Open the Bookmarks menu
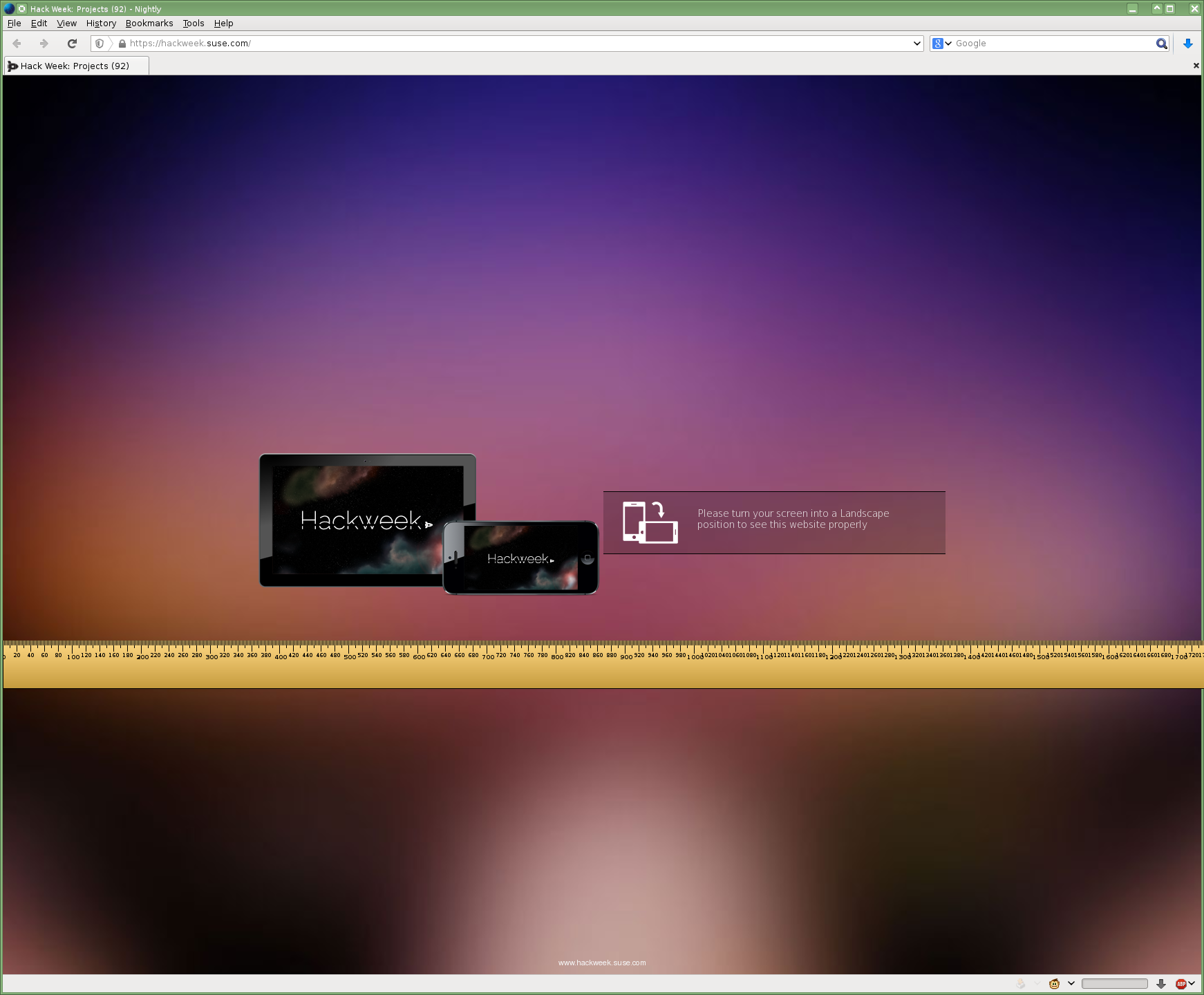This screenshot has height=995, width=1204. point(149,23)
